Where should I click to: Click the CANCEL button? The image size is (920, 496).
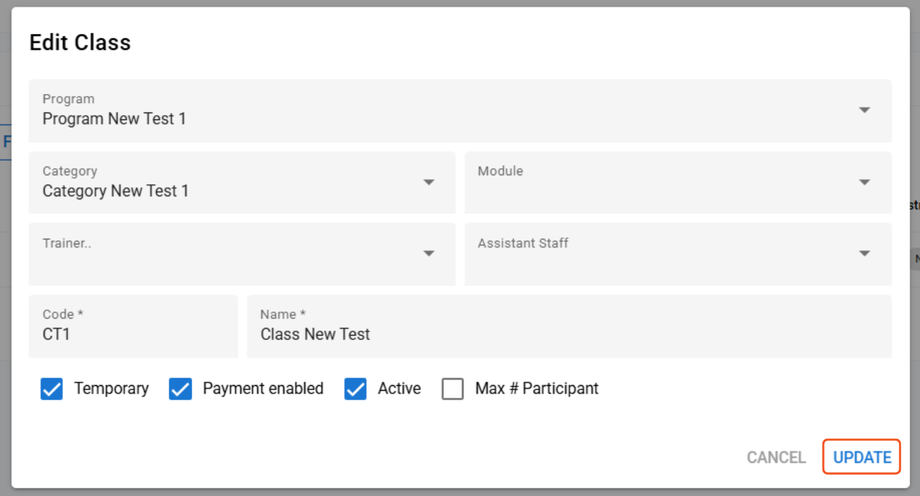click(776, 457)
